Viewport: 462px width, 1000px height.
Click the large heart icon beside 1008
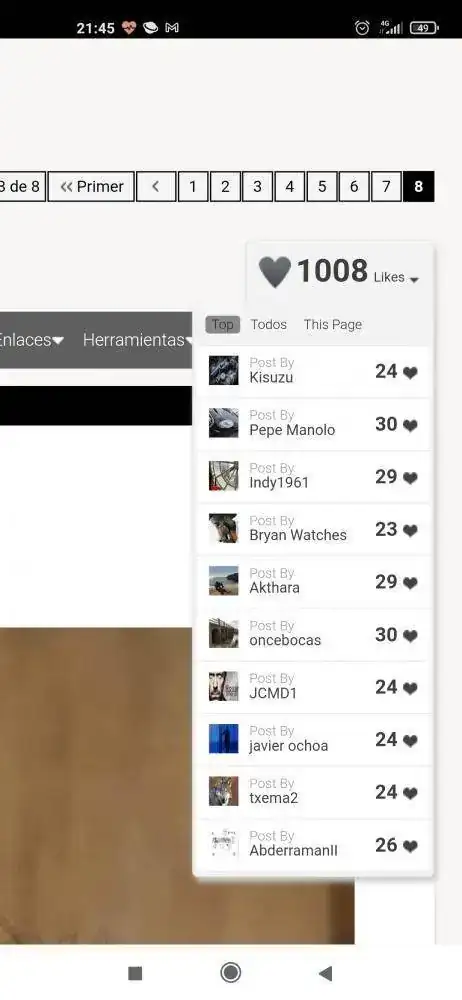tap(275, 272)
